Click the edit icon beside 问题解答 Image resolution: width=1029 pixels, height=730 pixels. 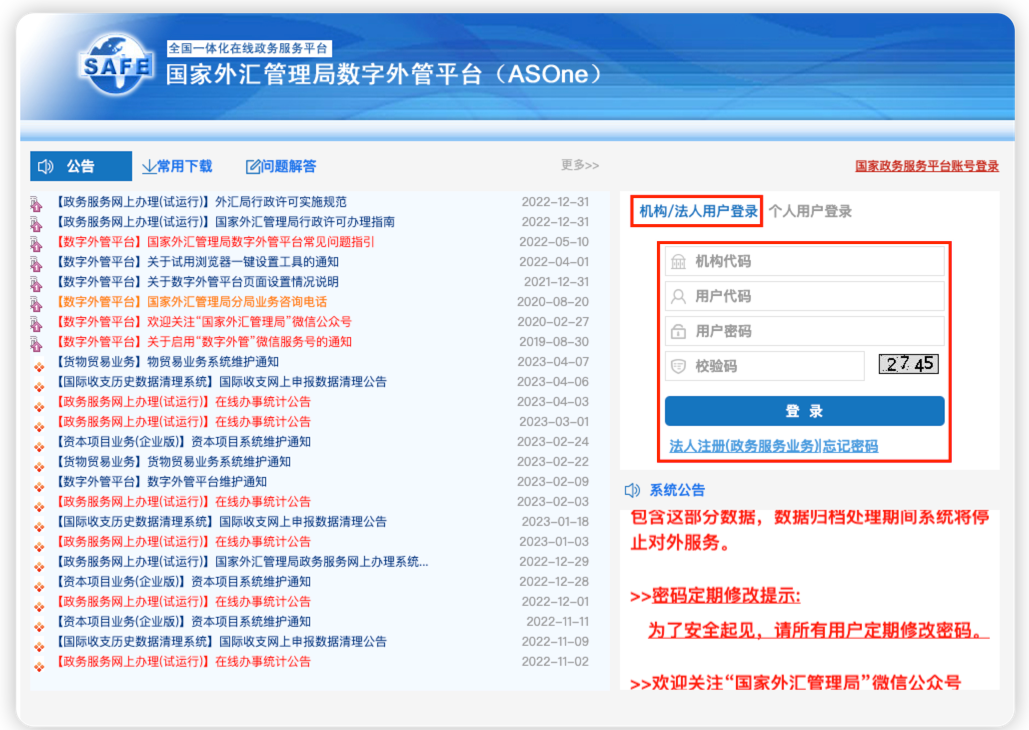pyautogui.click(x=254, y=166)
